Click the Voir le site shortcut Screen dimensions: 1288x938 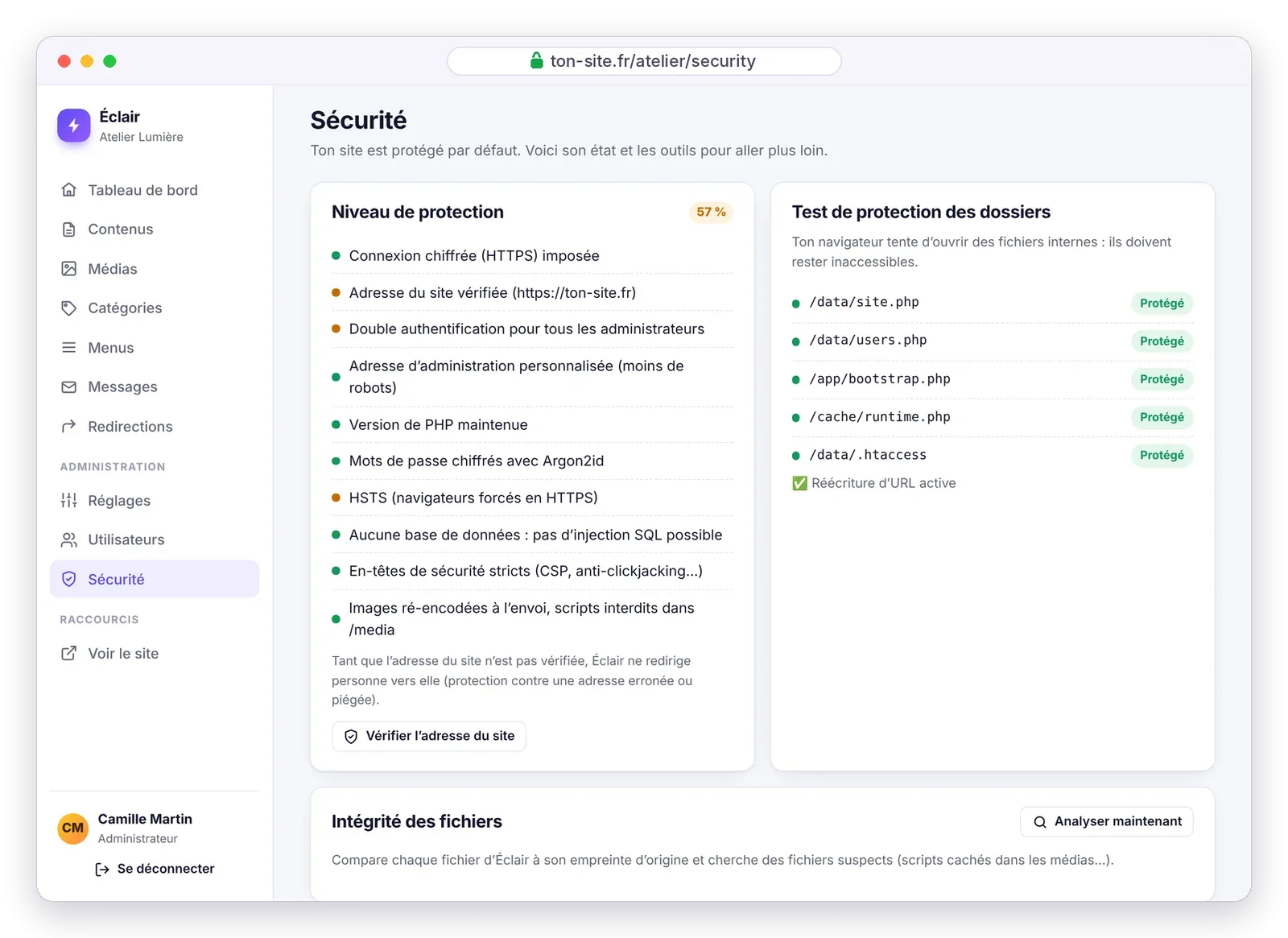tap(155, 653)
